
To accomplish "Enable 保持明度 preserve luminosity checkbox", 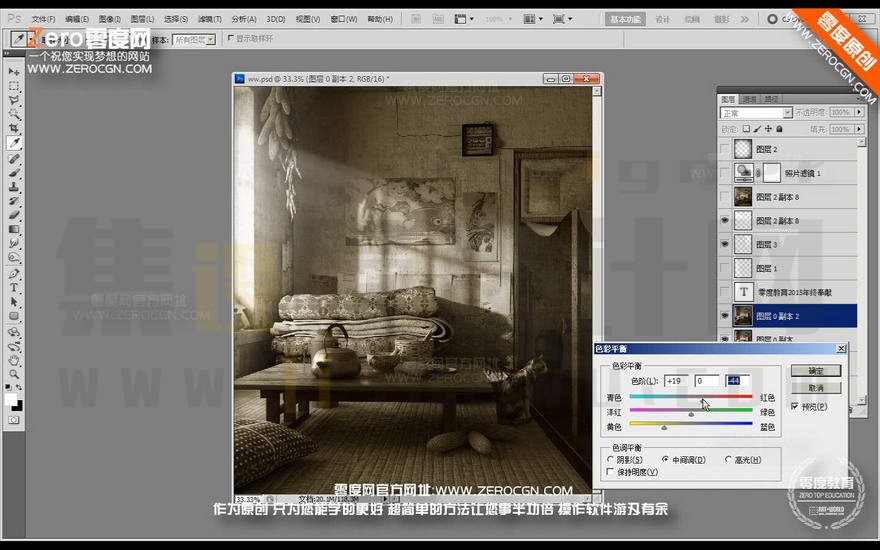I will (x=611, y=472).
